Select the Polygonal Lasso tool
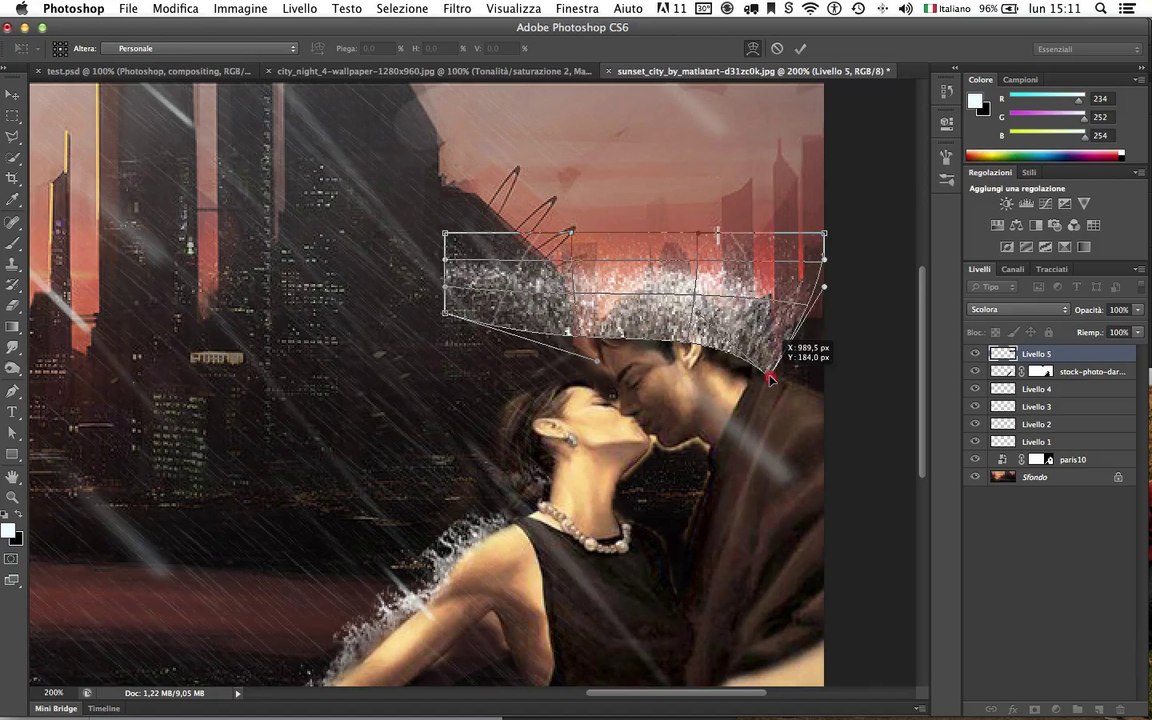The width and height of the screenshot is (1152, 720). [12, 137]
